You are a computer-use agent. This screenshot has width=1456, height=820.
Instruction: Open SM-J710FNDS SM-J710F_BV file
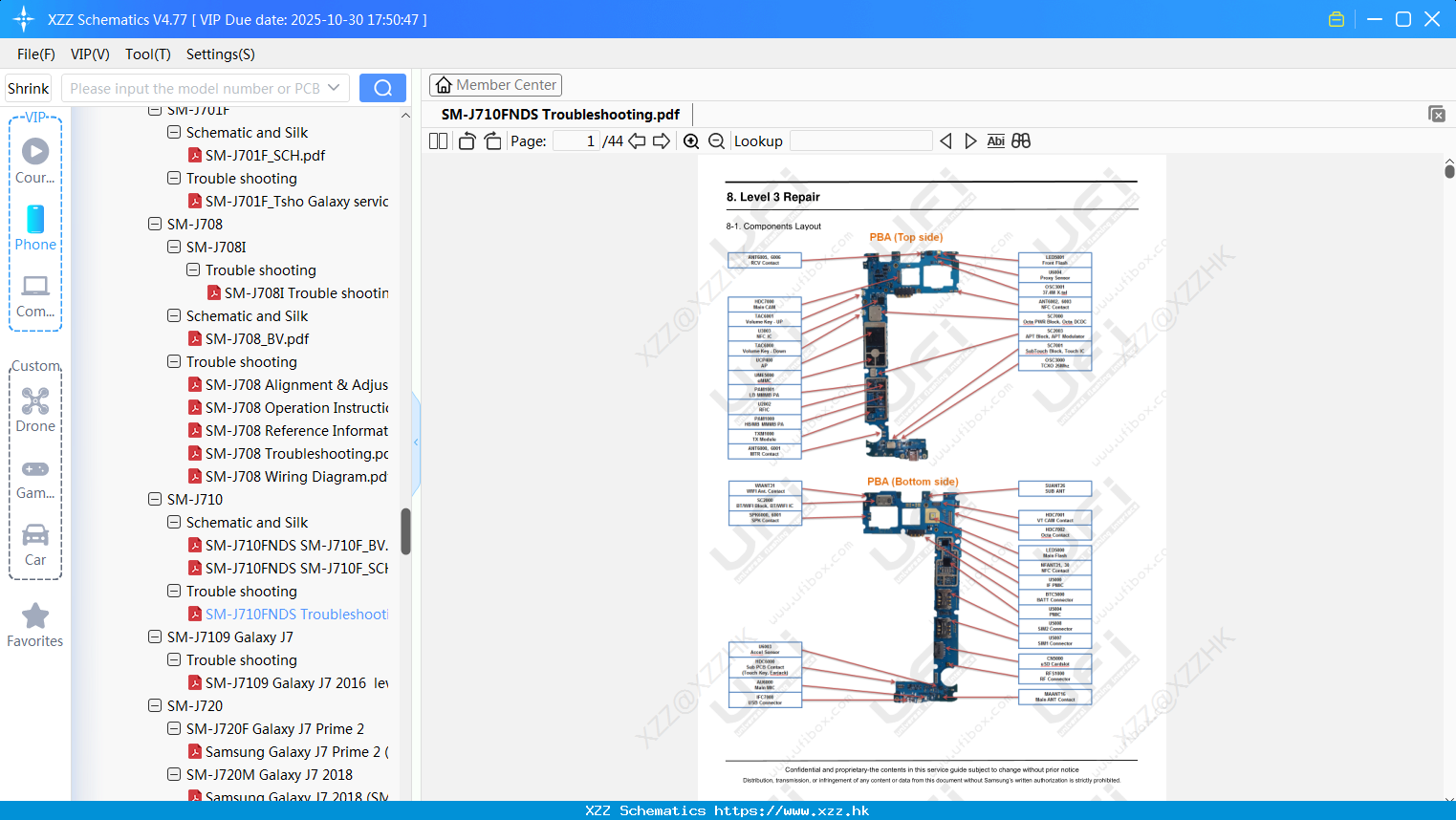[288, 545]
